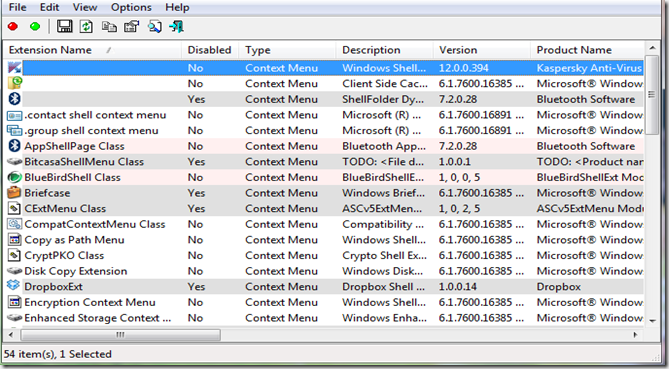Click the vertical scrollbar thumb

[652, 94]
